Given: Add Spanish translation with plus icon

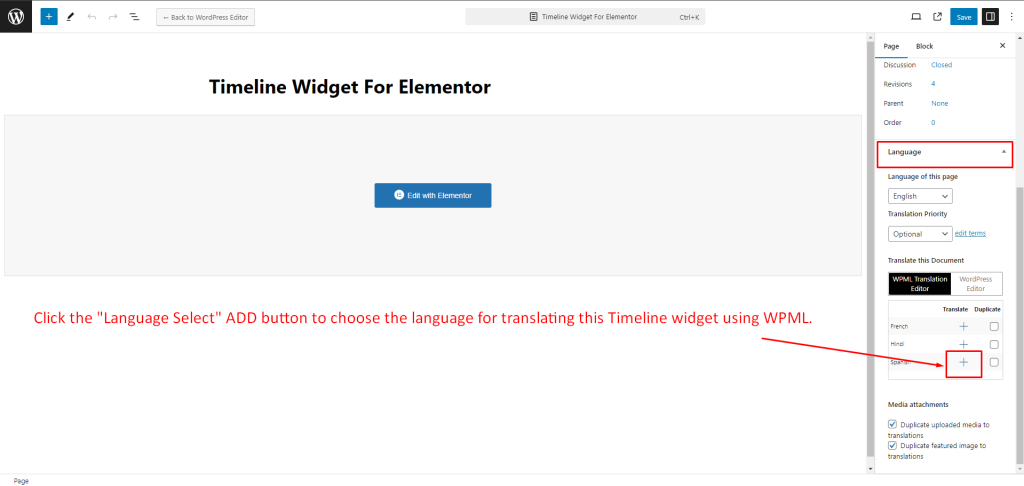Looking at the screenshot, I should pyautogui.click(x=963, y=362).
